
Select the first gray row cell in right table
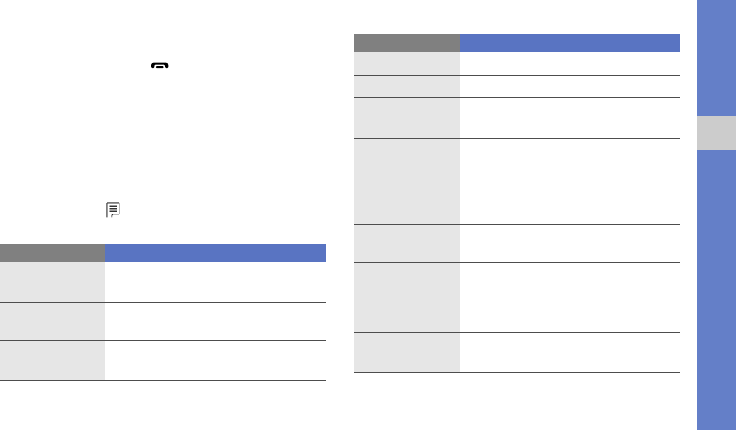[407, 63]
